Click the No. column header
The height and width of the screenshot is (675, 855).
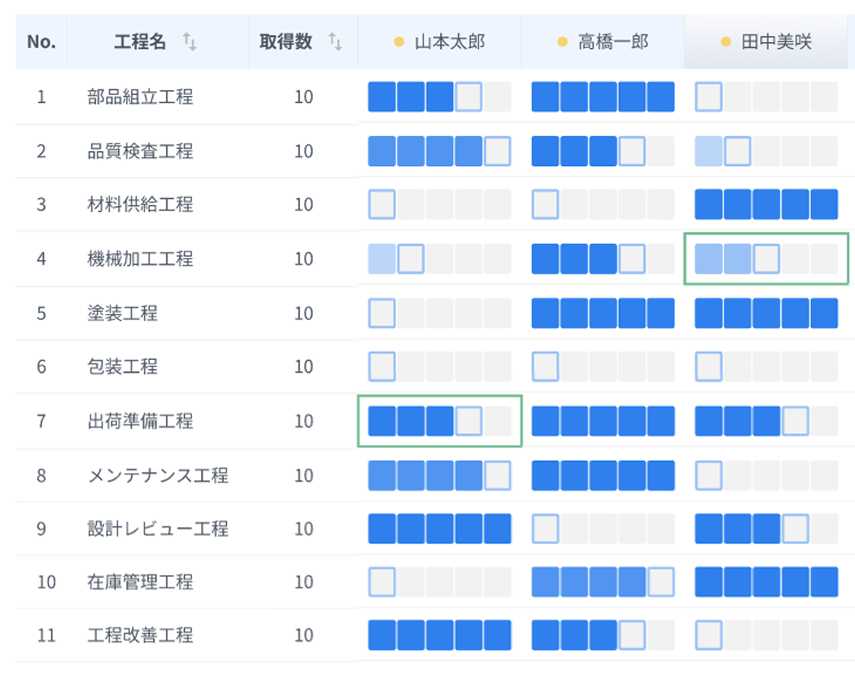[x=41, y=42]
